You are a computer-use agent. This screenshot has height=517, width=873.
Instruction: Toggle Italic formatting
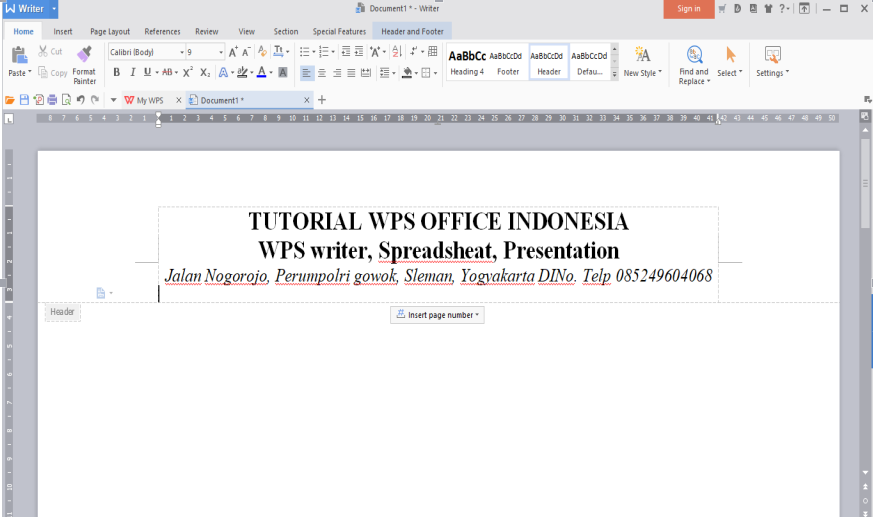point(133,72)
